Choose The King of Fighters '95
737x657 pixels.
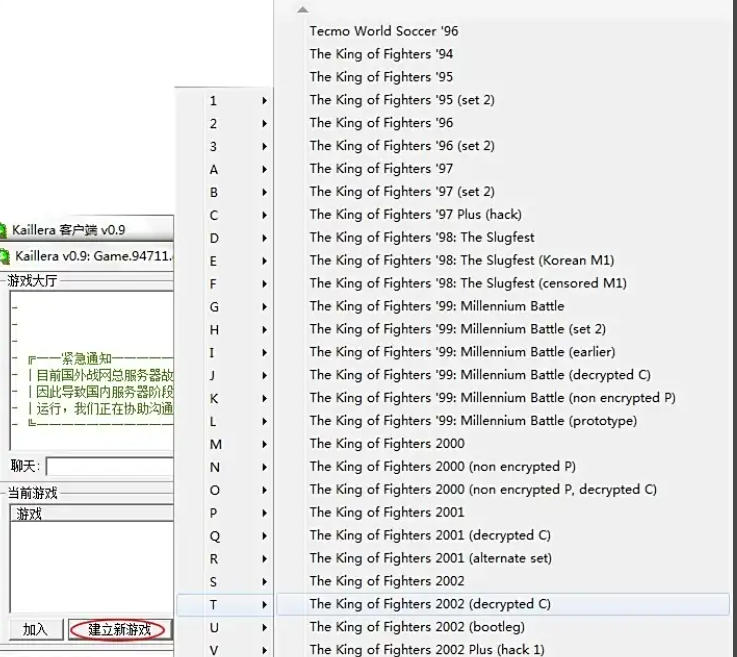pyautogui.click(x=503, y=77)
